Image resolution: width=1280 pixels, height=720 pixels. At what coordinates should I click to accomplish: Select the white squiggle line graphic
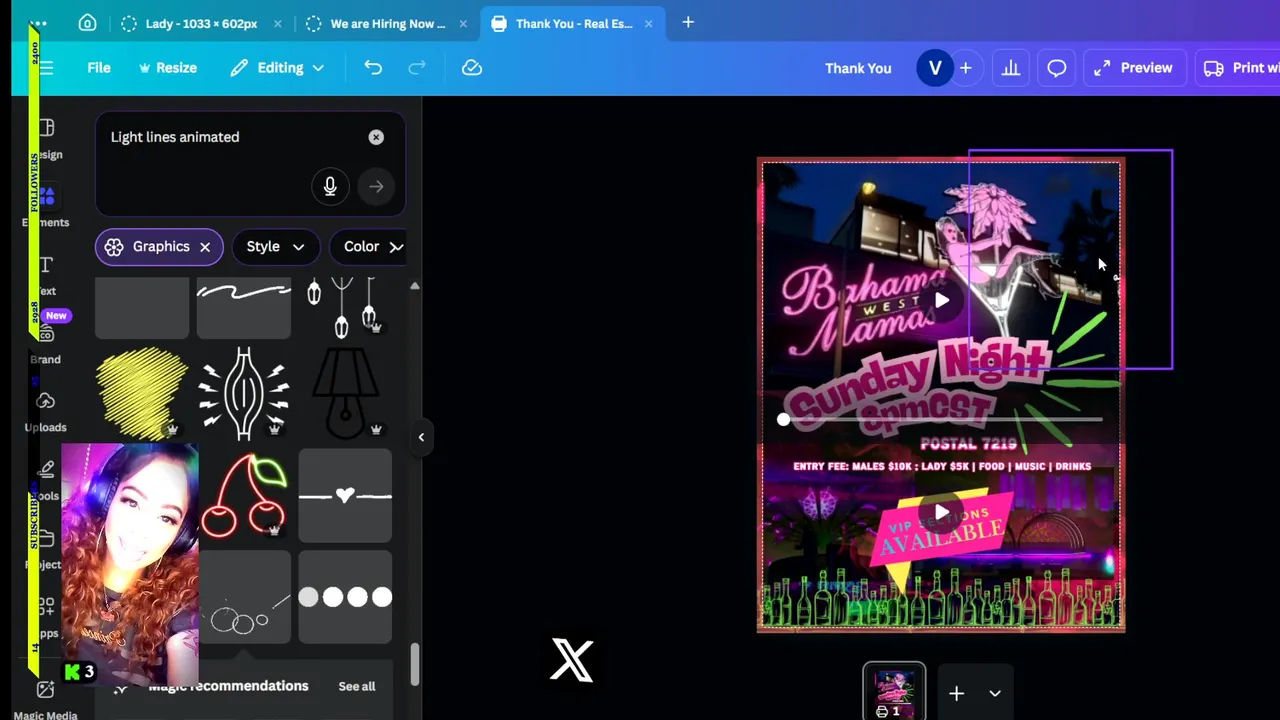244,307
